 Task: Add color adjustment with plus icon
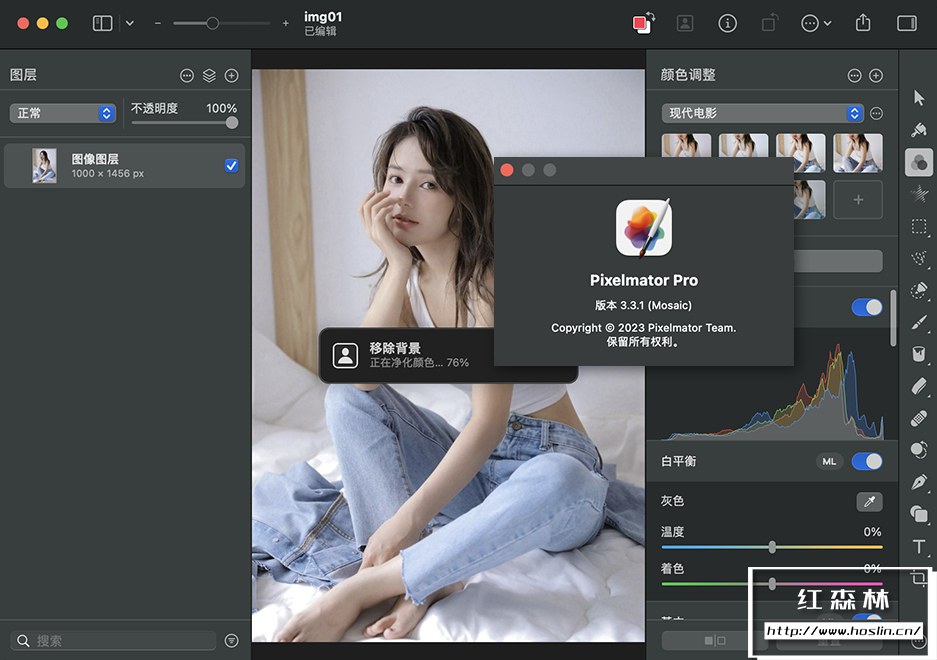876,75
